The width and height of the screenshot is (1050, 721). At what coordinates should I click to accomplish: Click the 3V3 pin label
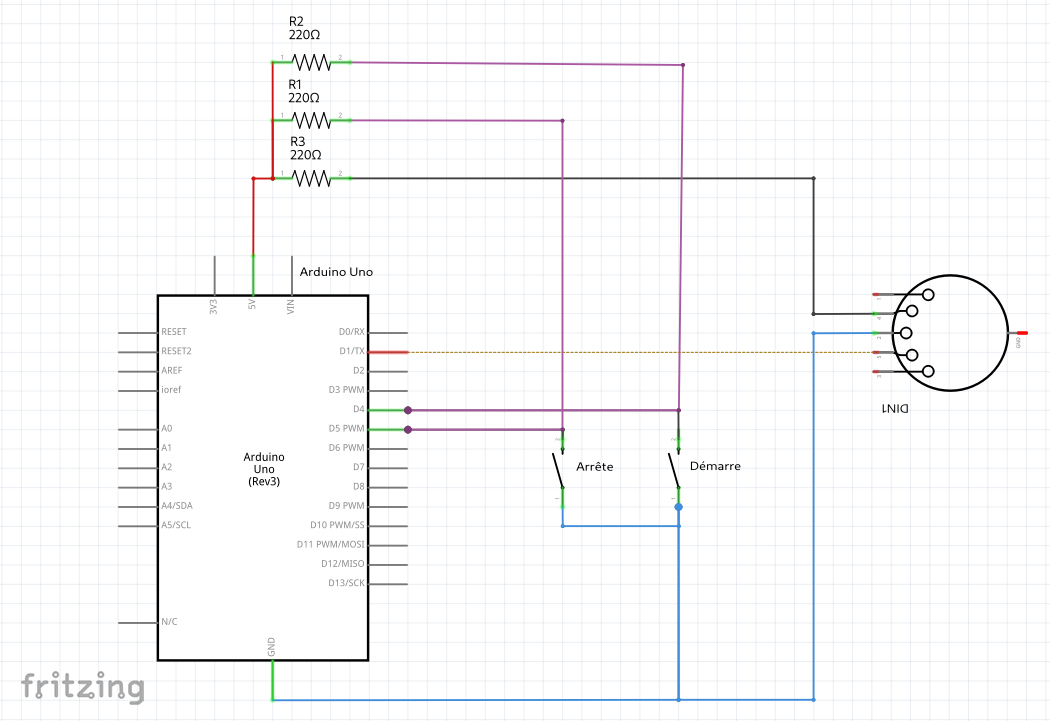coord(214,307)
